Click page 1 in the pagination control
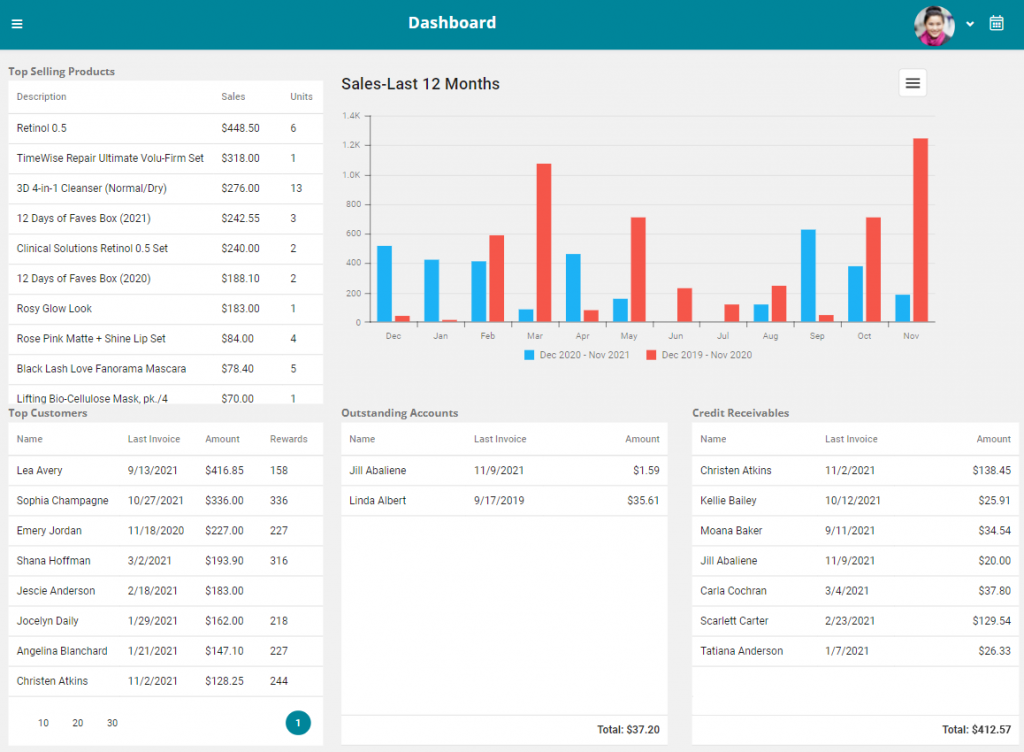This screenshot has height=752, width=1024. (297, 722)
